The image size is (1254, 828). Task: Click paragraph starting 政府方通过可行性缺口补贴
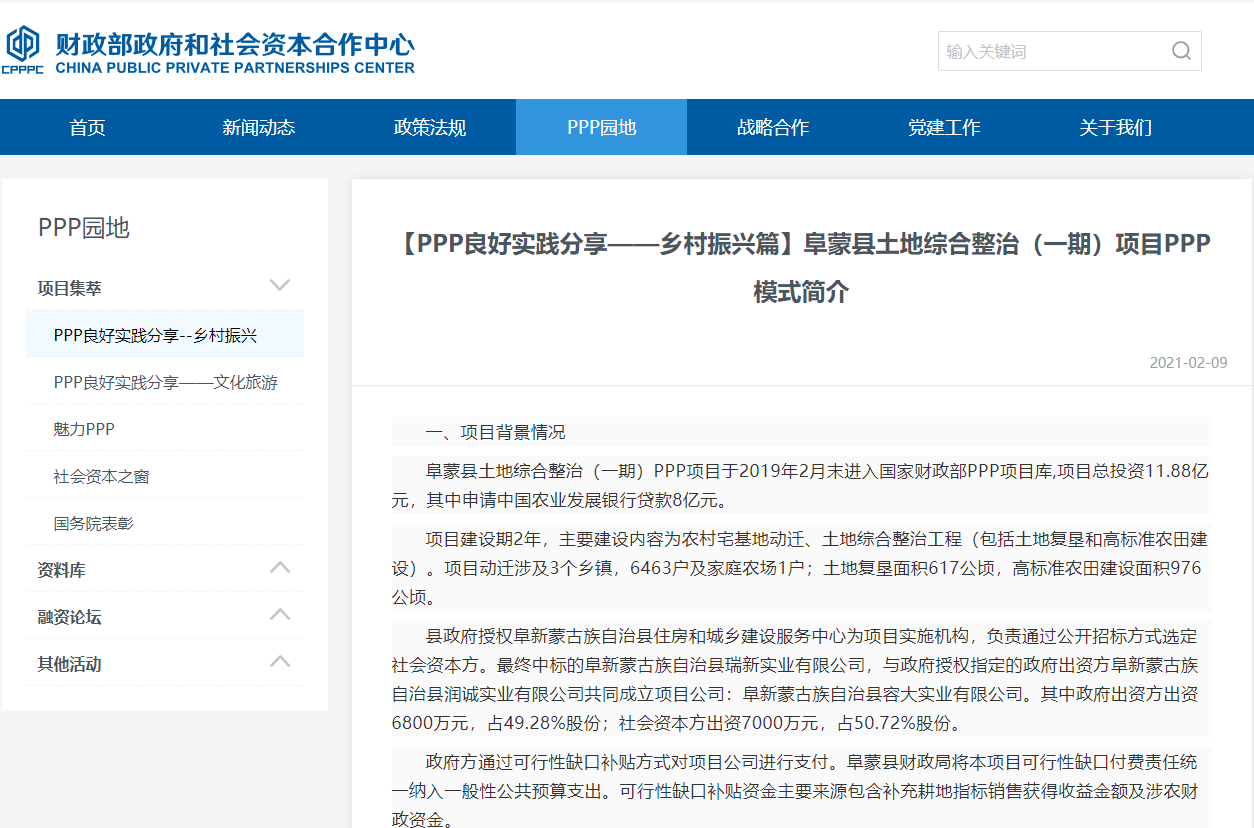(x=801, y=790)
